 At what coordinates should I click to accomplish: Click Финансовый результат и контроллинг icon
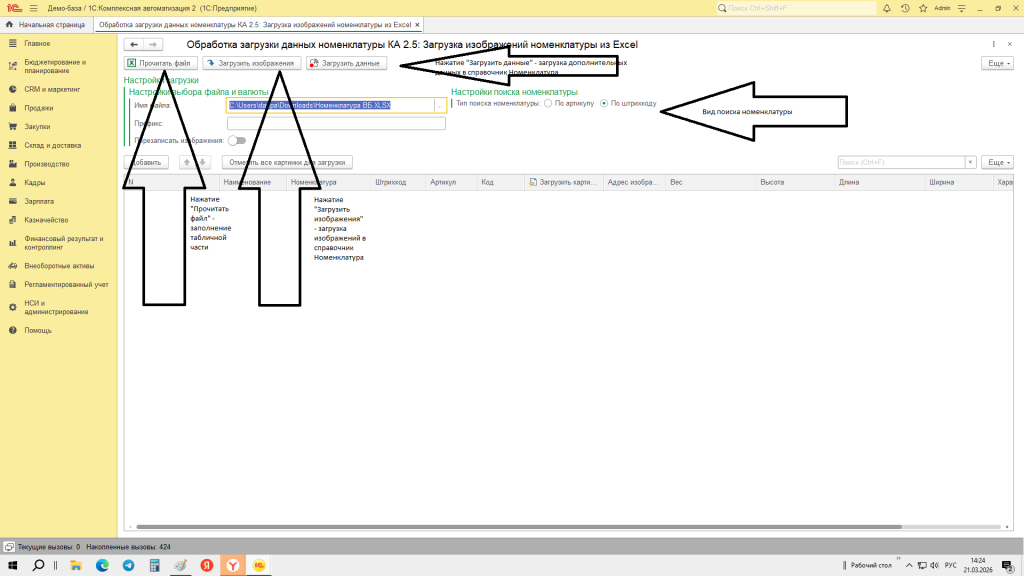[x=12, y=243]
